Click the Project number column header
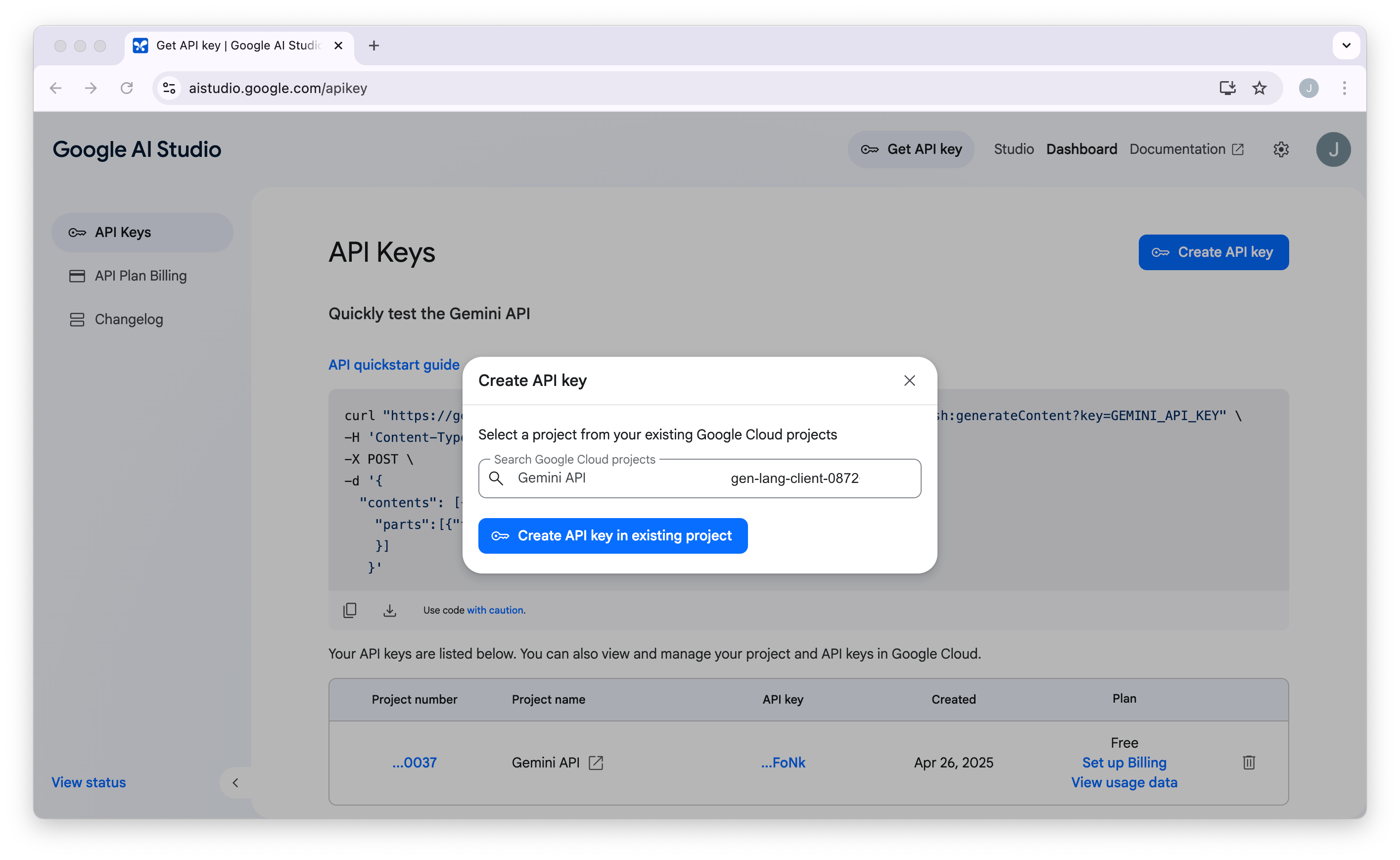Screen dimensions: 1400x860 (x=414, y=699)
